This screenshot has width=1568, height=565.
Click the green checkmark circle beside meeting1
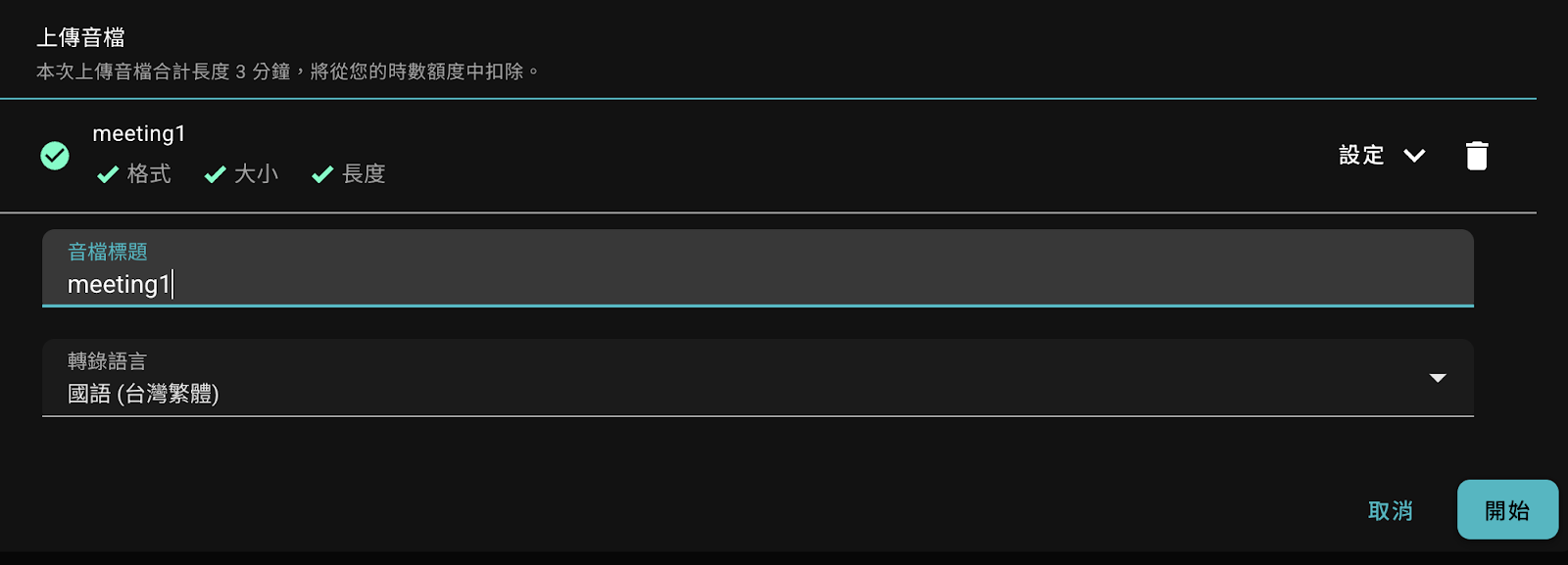[x=55, y=155]
